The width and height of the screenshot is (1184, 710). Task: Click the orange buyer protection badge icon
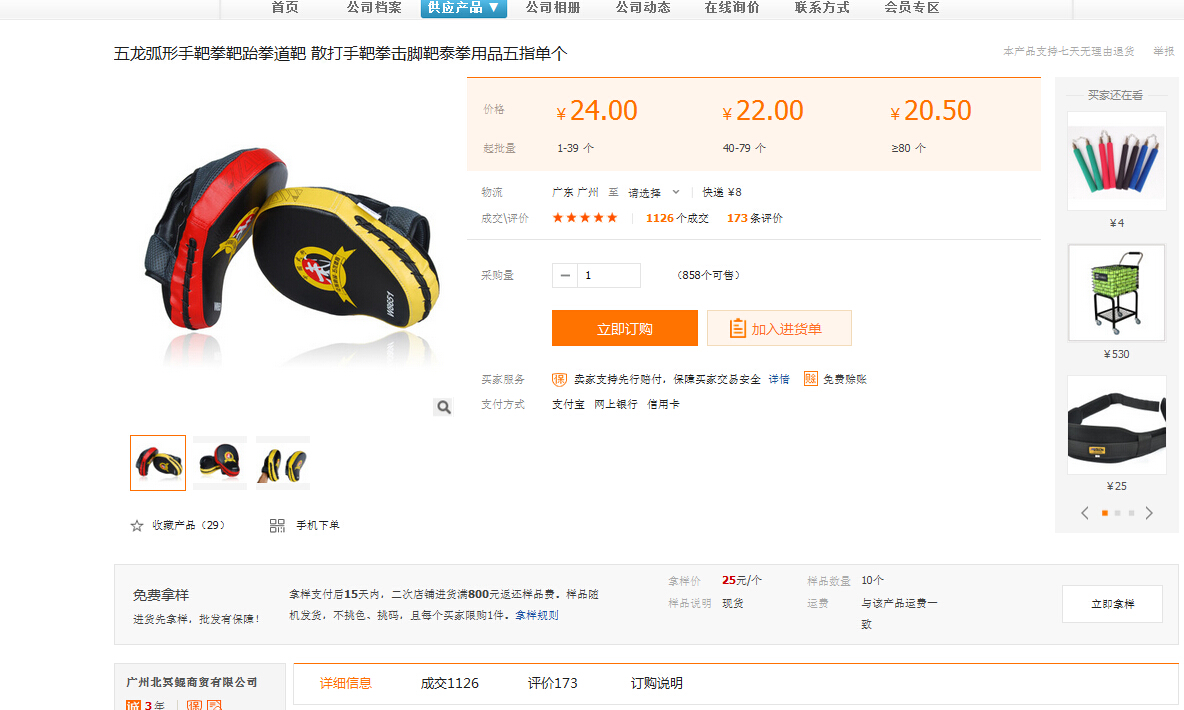click(560, 379)
